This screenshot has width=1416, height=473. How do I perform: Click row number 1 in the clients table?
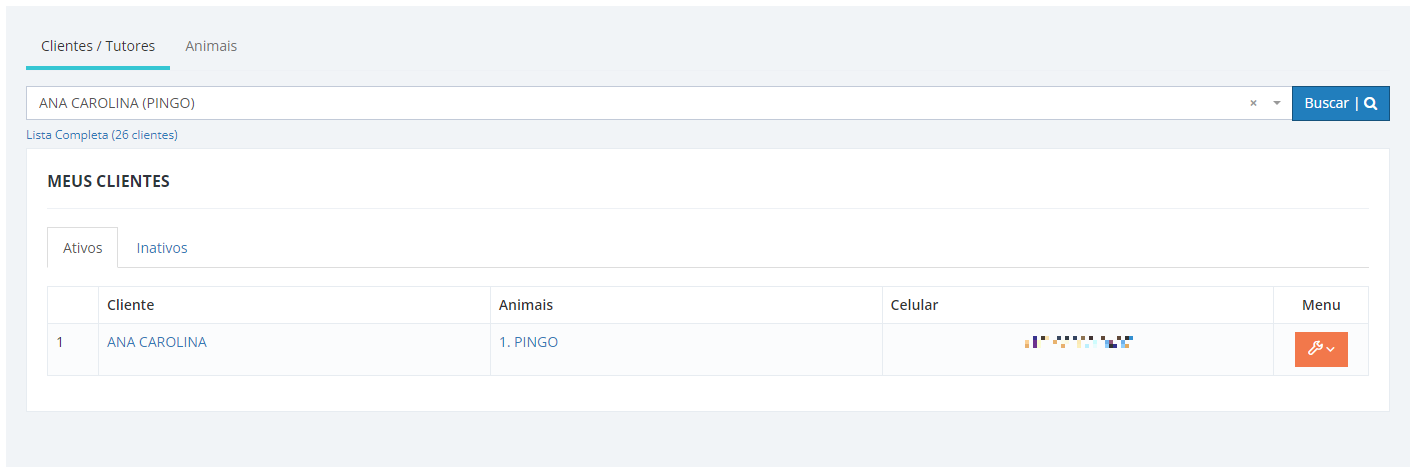click(60, 342)
